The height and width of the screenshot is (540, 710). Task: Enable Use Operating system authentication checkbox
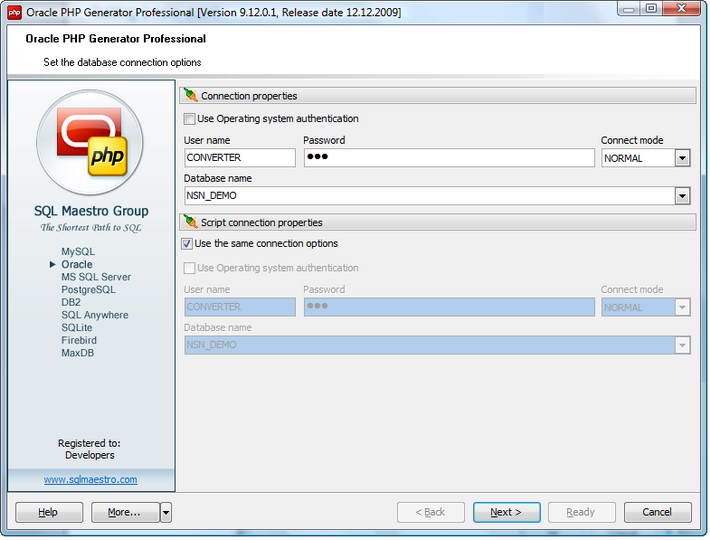pyautogui.click(x=189, y=119)
